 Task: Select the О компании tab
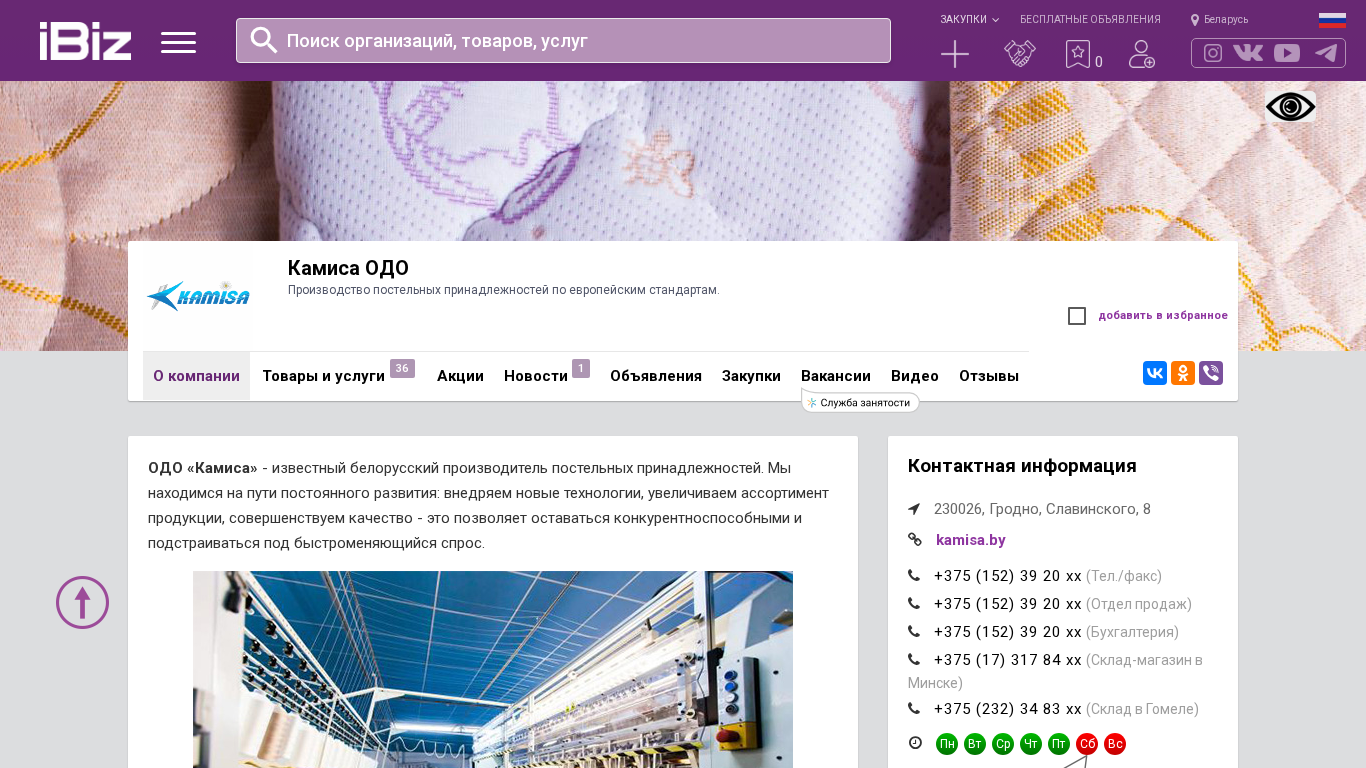[x=196, y=376]
